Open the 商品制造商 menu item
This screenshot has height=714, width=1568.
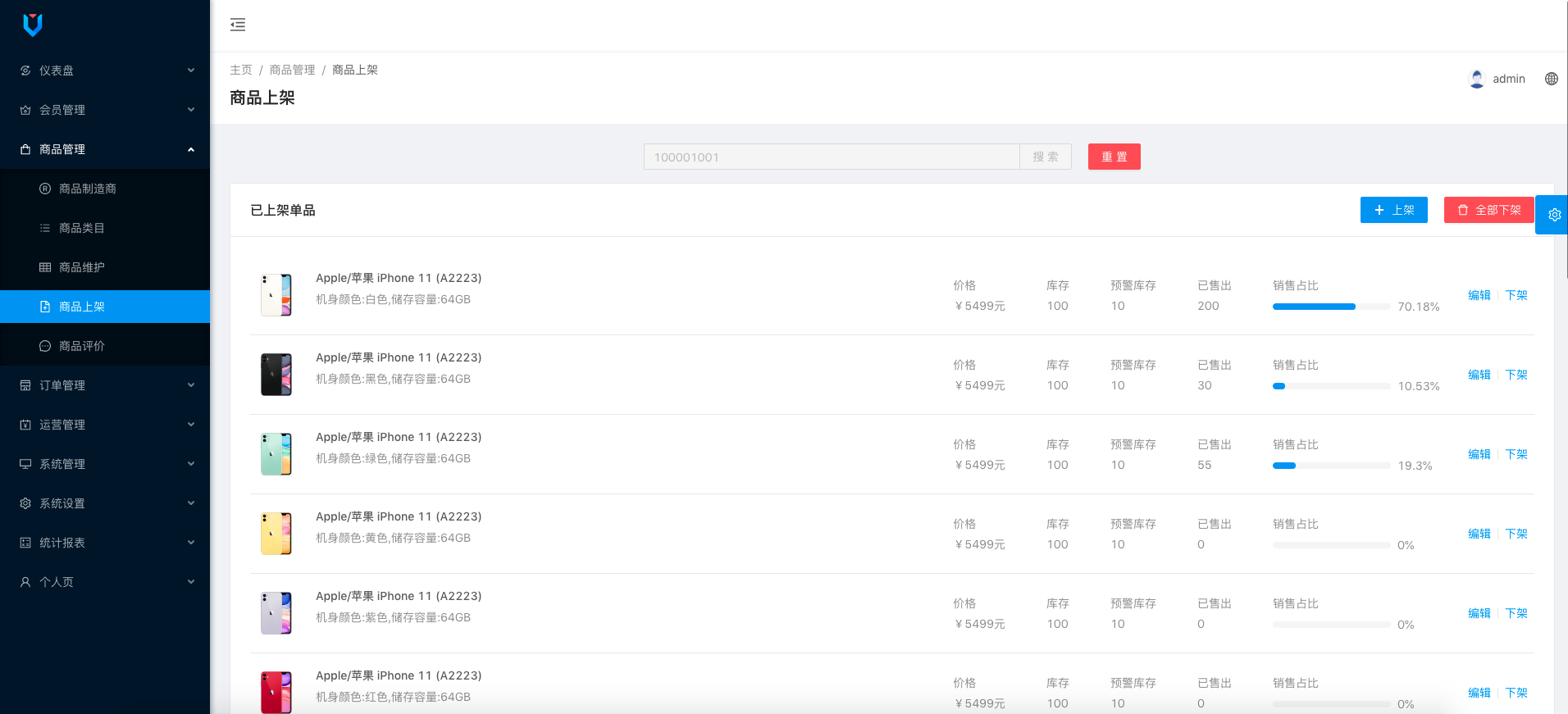[x=105, y=189]
